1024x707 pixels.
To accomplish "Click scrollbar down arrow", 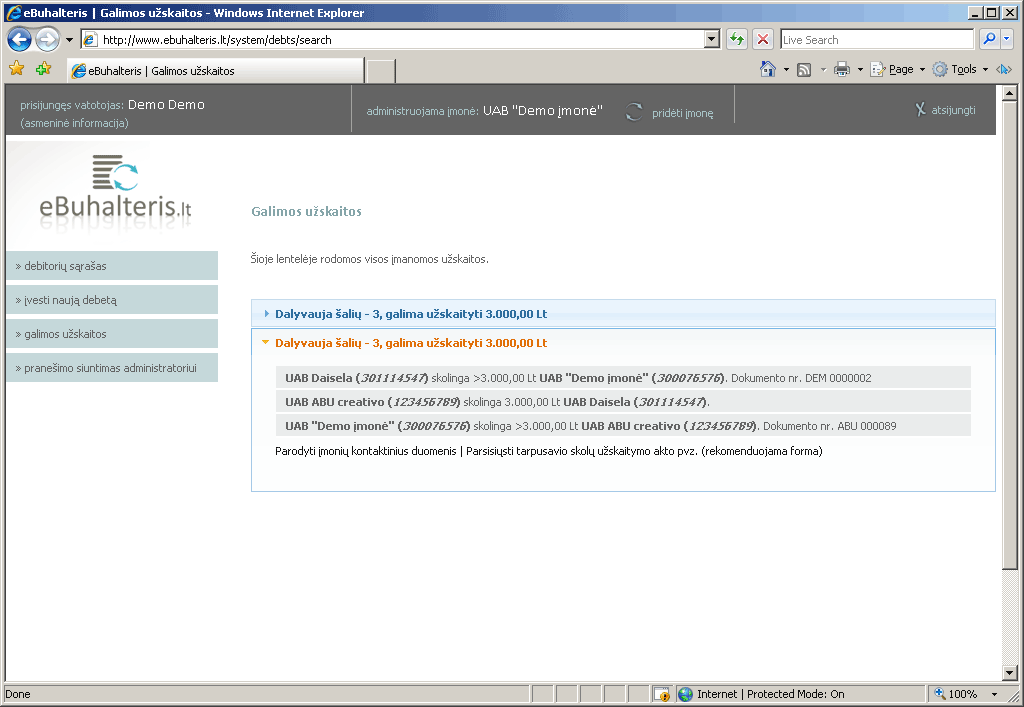I will 1009,672.
